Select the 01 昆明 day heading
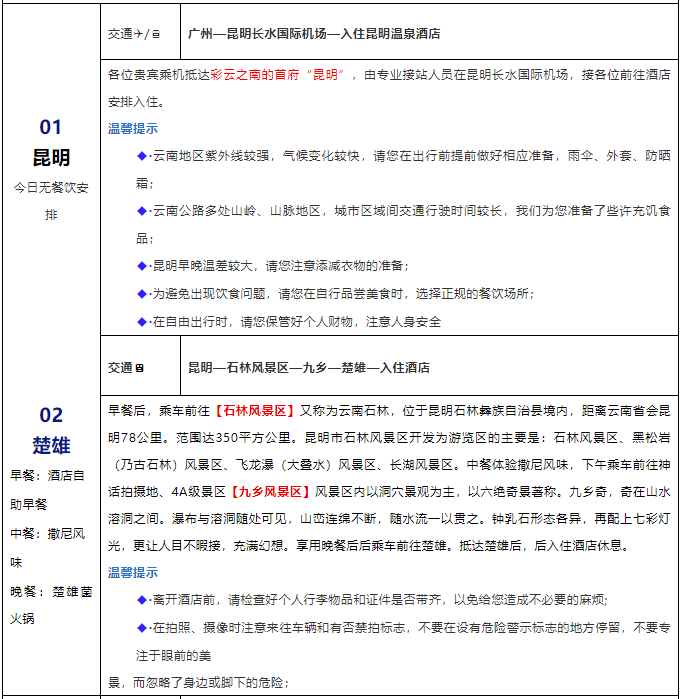The width and height of the screenshot is (681, 699). coord(51,143)
